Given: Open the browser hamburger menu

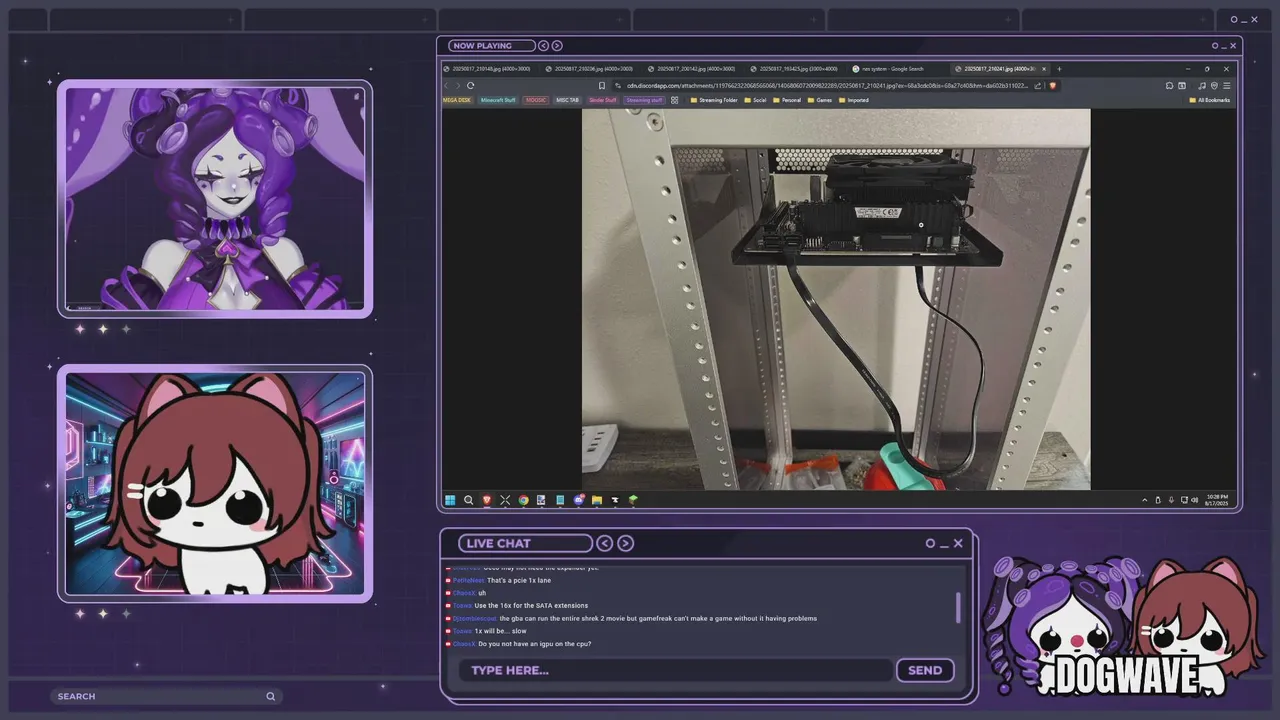Looking at the screenshot, I should [1227, 86].
